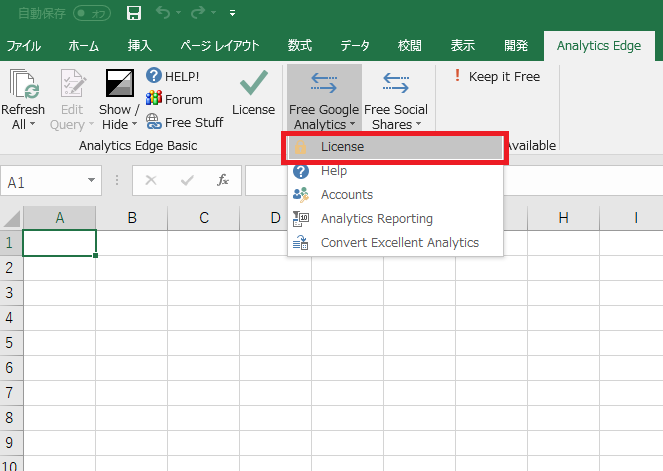Open Customize Quick Access Toolbar dropdown
The height and width of the screenshot is (471, 663).
232,13
